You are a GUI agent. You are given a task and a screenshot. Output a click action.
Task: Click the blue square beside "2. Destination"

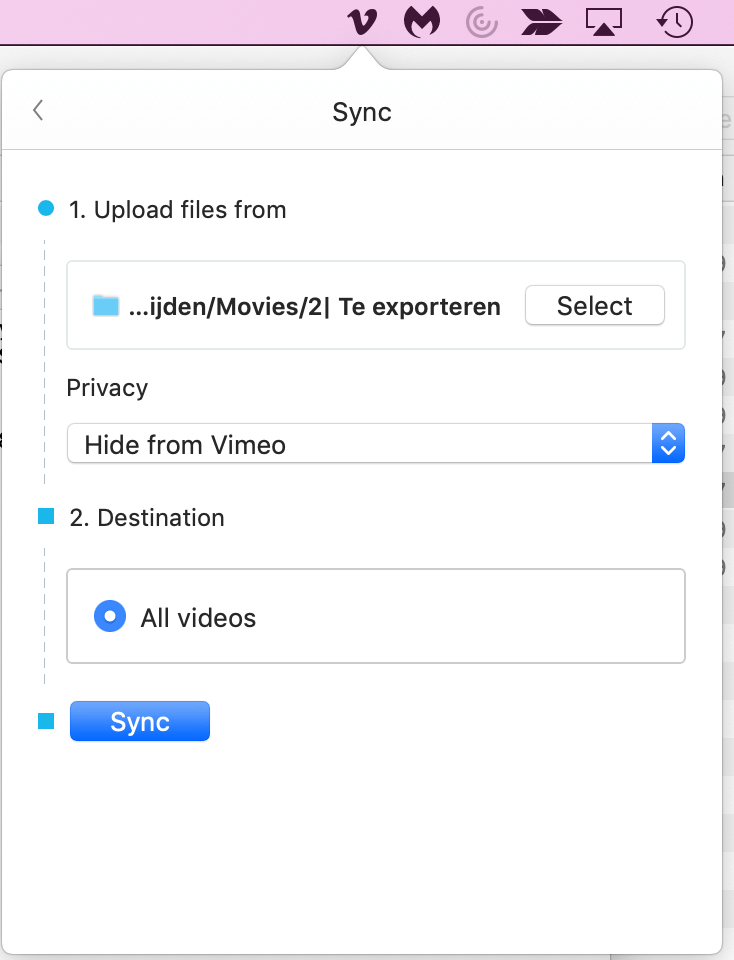(45, 517)
